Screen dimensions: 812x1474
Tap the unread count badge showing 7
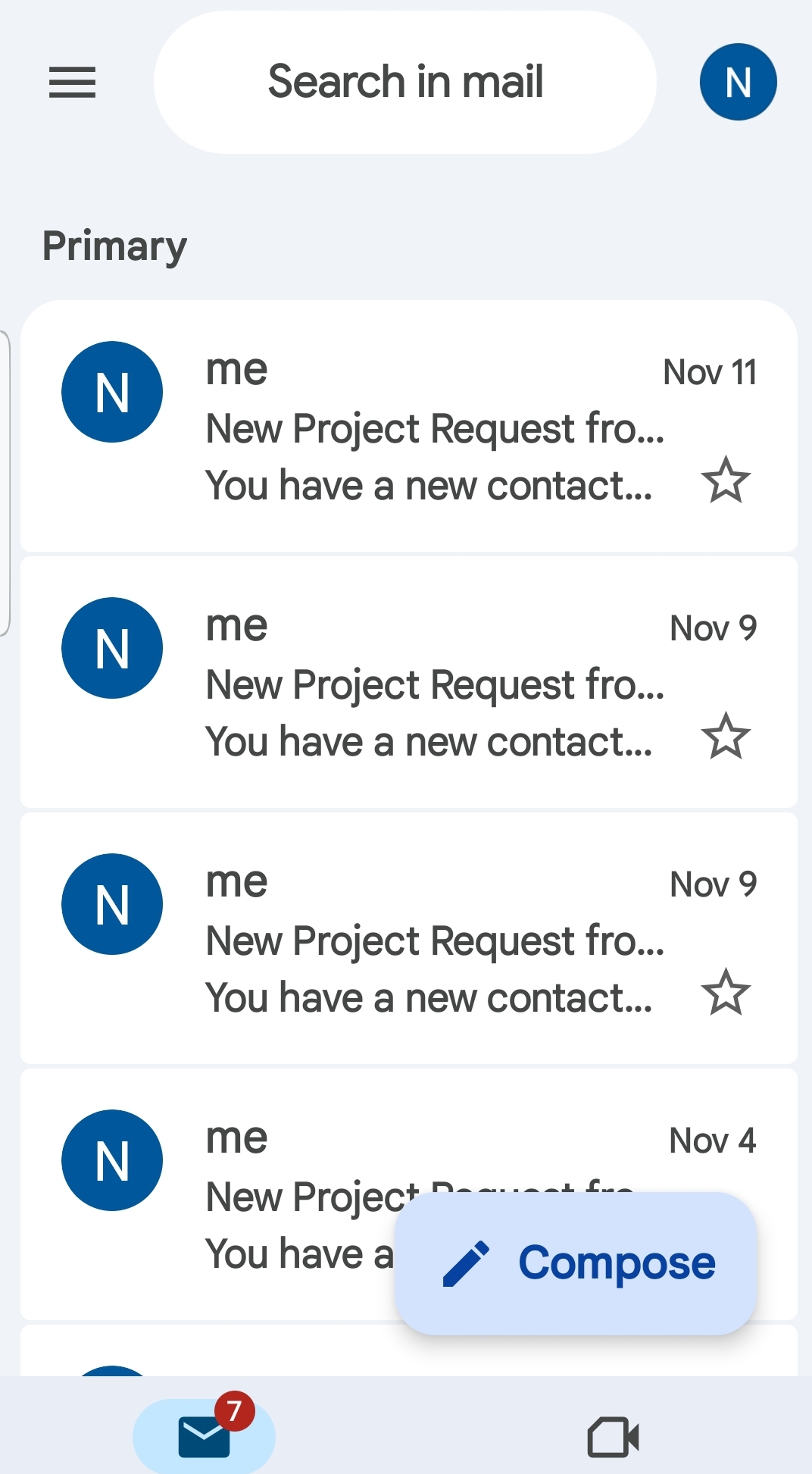(x=234, y=1410)
